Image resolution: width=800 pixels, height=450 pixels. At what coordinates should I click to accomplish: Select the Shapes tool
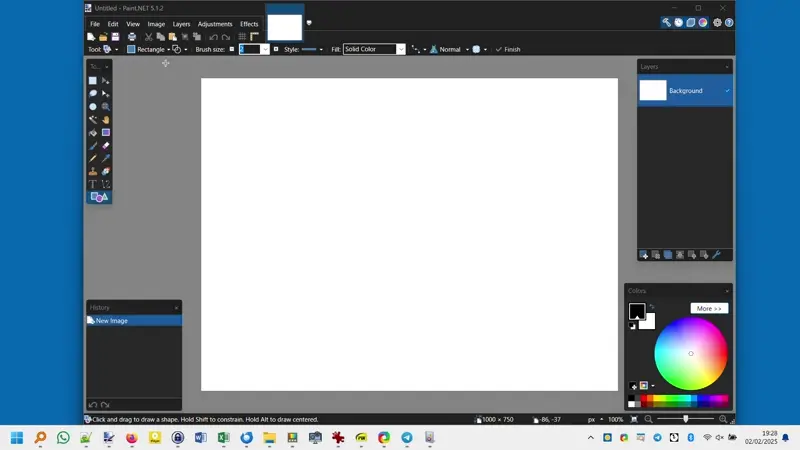tap(99, 197)
